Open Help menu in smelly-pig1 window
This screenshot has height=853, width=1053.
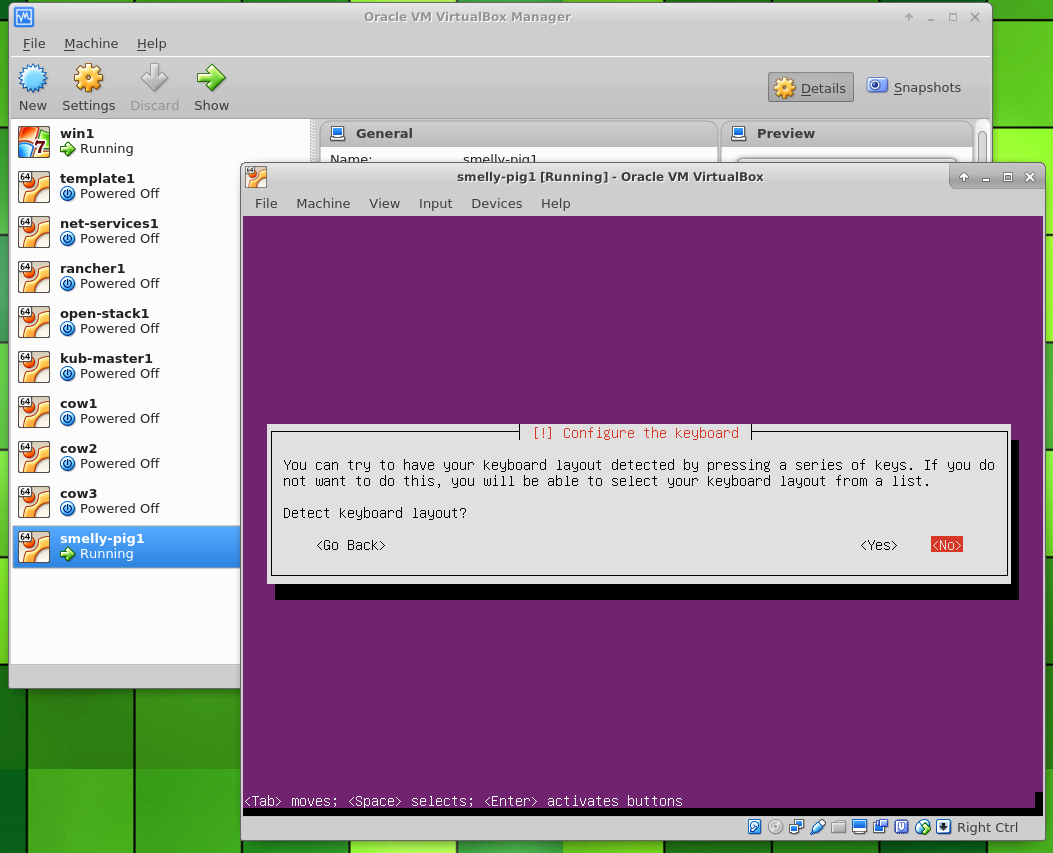click(555, 204)
